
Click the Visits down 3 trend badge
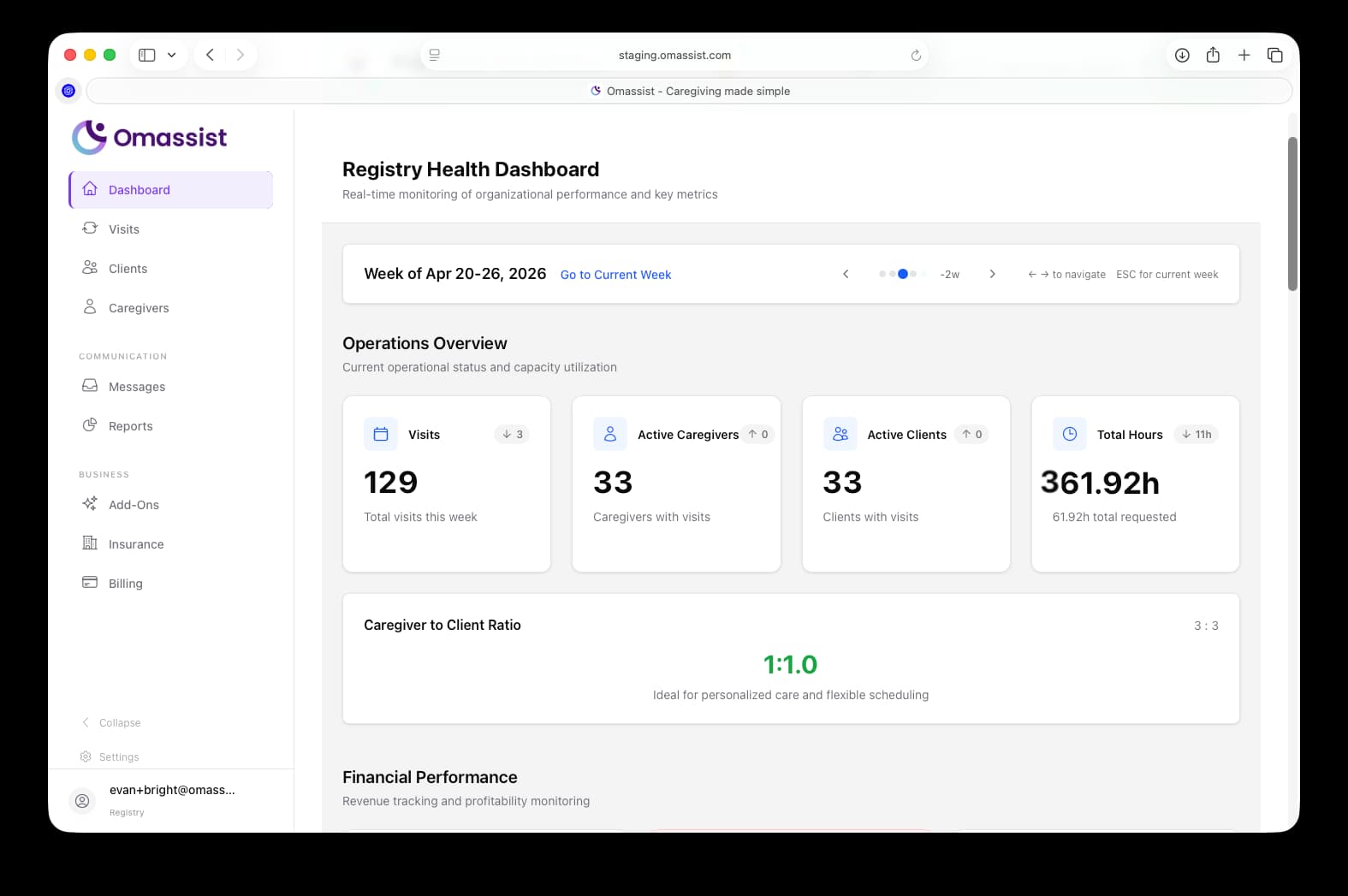click(512, 434)
